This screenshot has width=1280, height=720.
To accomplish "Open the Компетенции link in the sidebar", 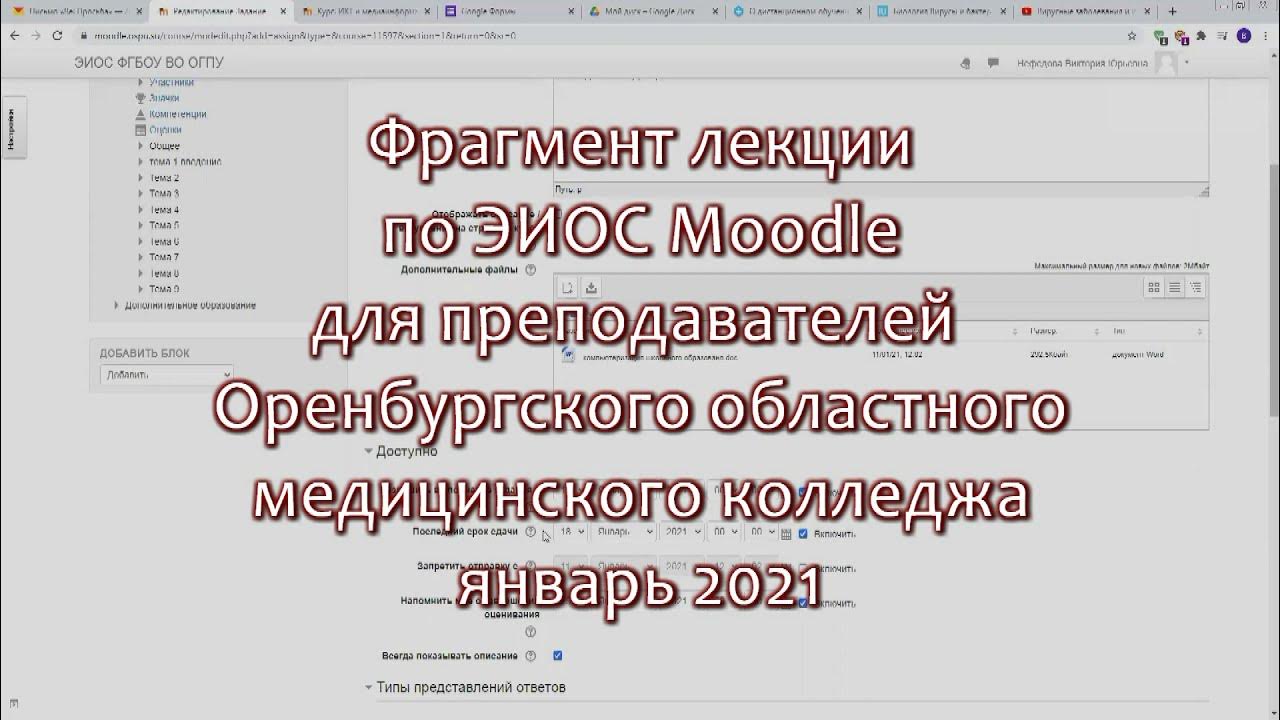I will (x=178, y=114).
